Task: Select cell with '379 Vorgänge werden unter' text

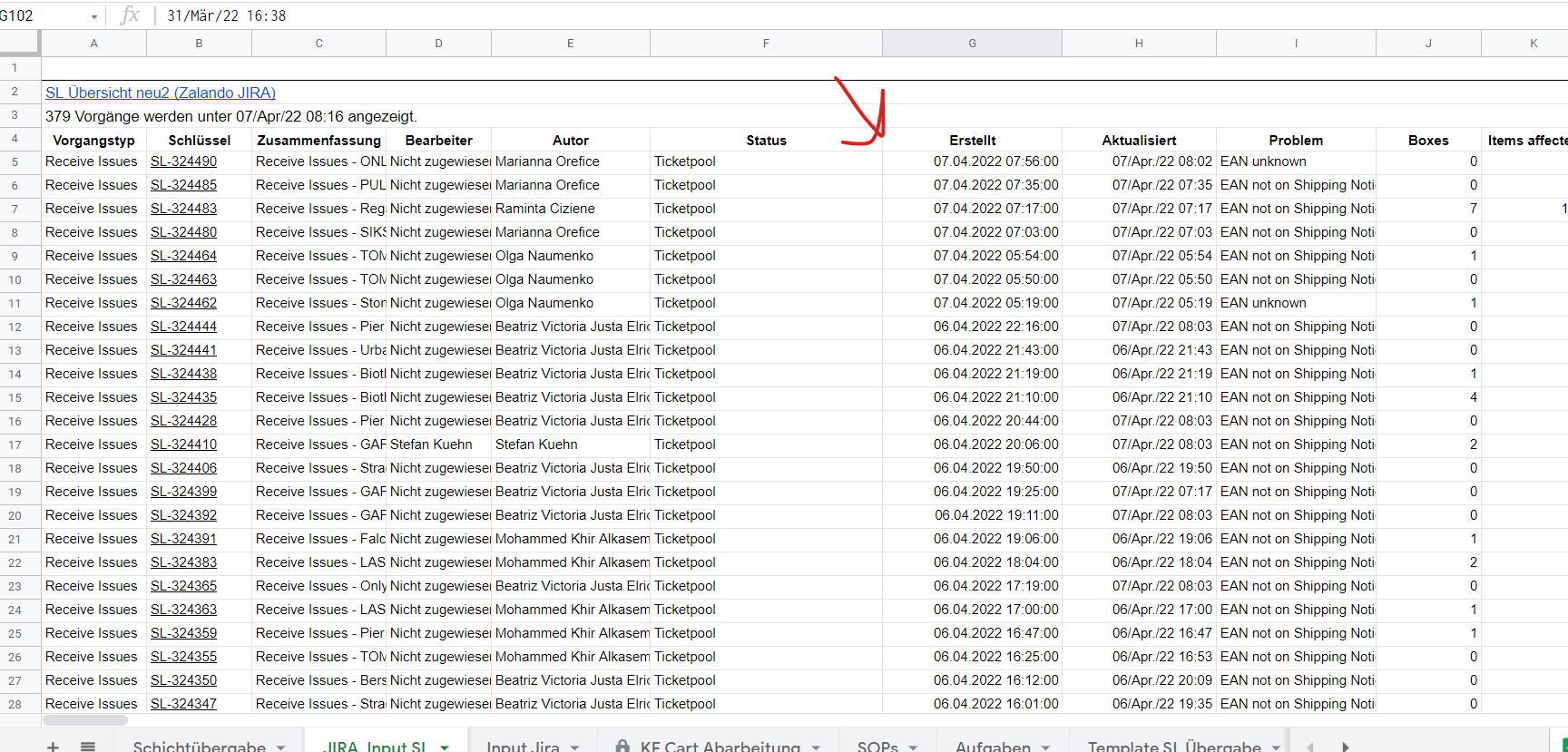Action: point(230,116)
